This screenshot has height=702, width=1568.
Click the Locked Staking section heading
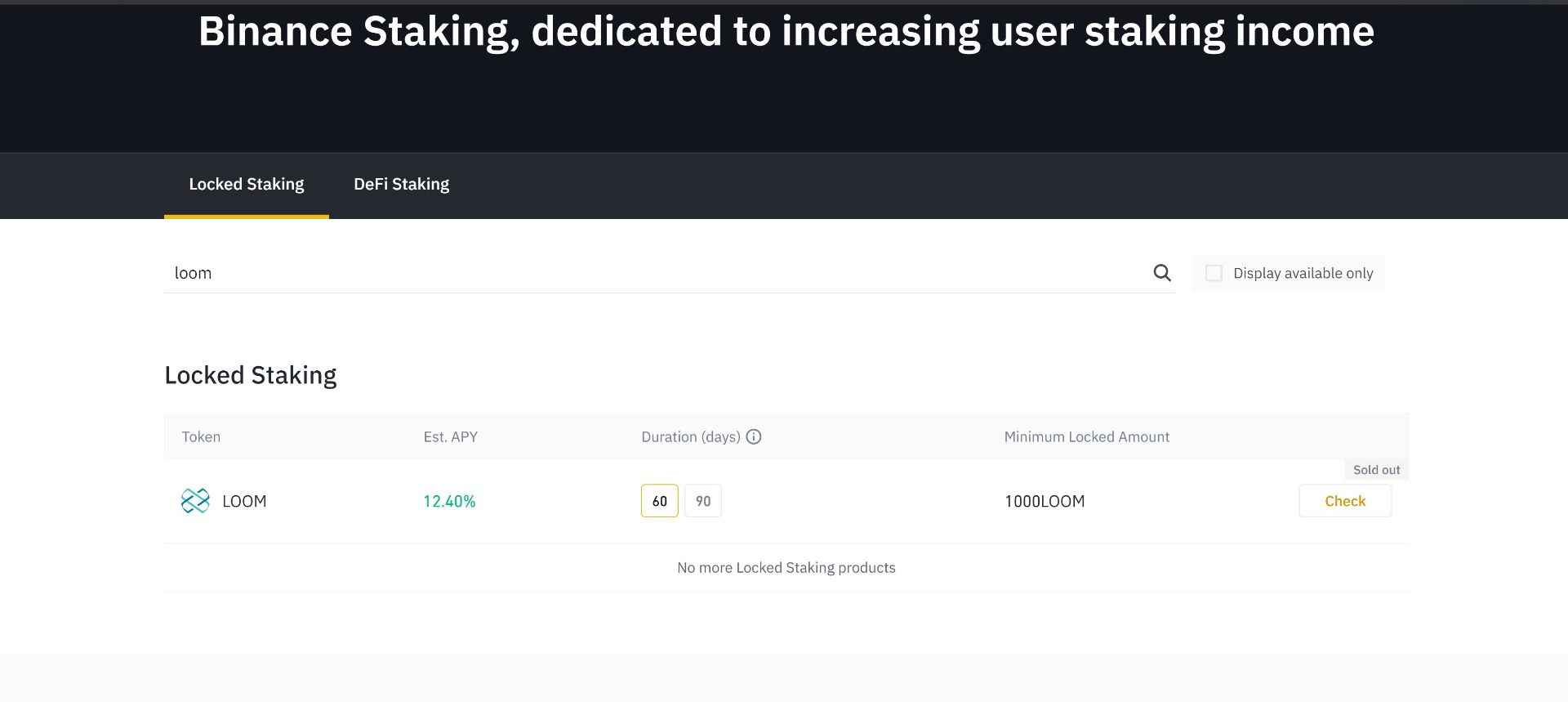tap(251, 375)
